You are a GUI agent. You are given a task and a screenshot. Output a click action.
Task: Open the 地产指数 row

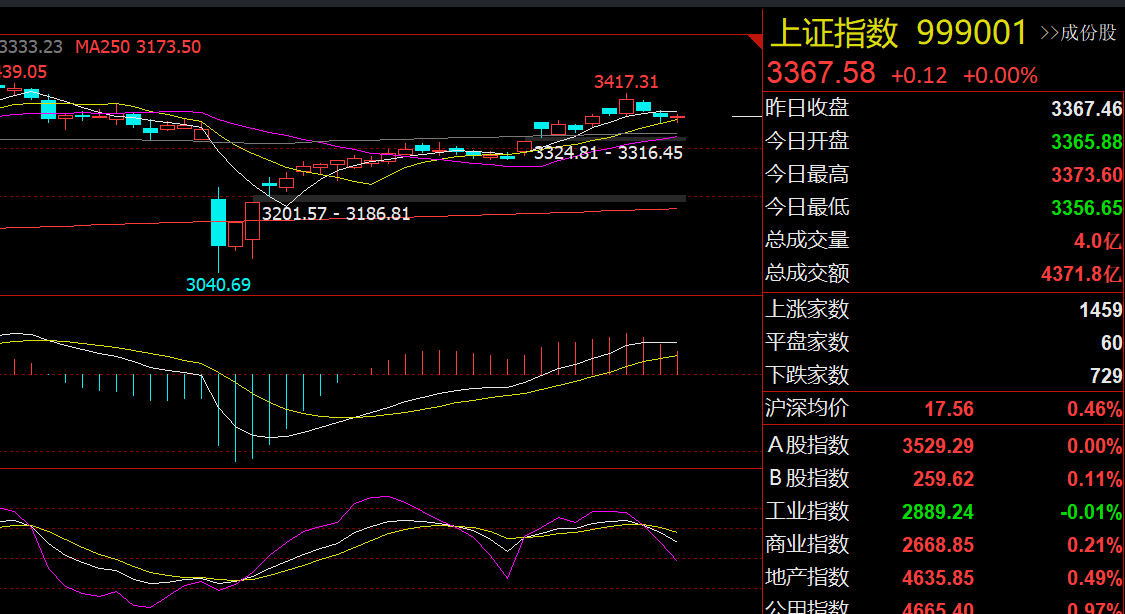point(943,577)
